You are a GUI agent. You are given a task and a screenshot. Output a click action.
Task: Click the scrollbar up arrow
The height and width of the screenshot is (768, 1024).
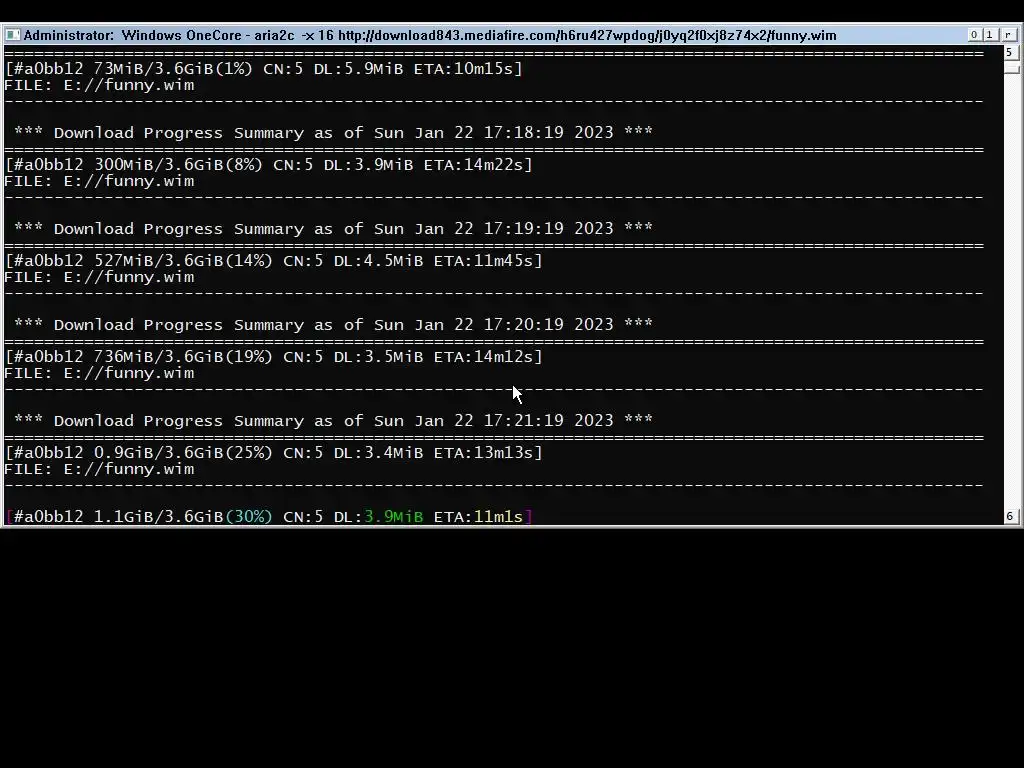[1010, 52]
